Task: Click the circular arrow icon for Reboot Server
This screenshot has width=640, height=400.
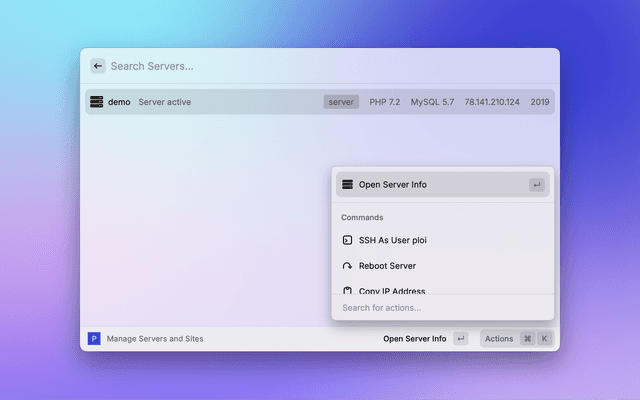Action: coord(347,266)
